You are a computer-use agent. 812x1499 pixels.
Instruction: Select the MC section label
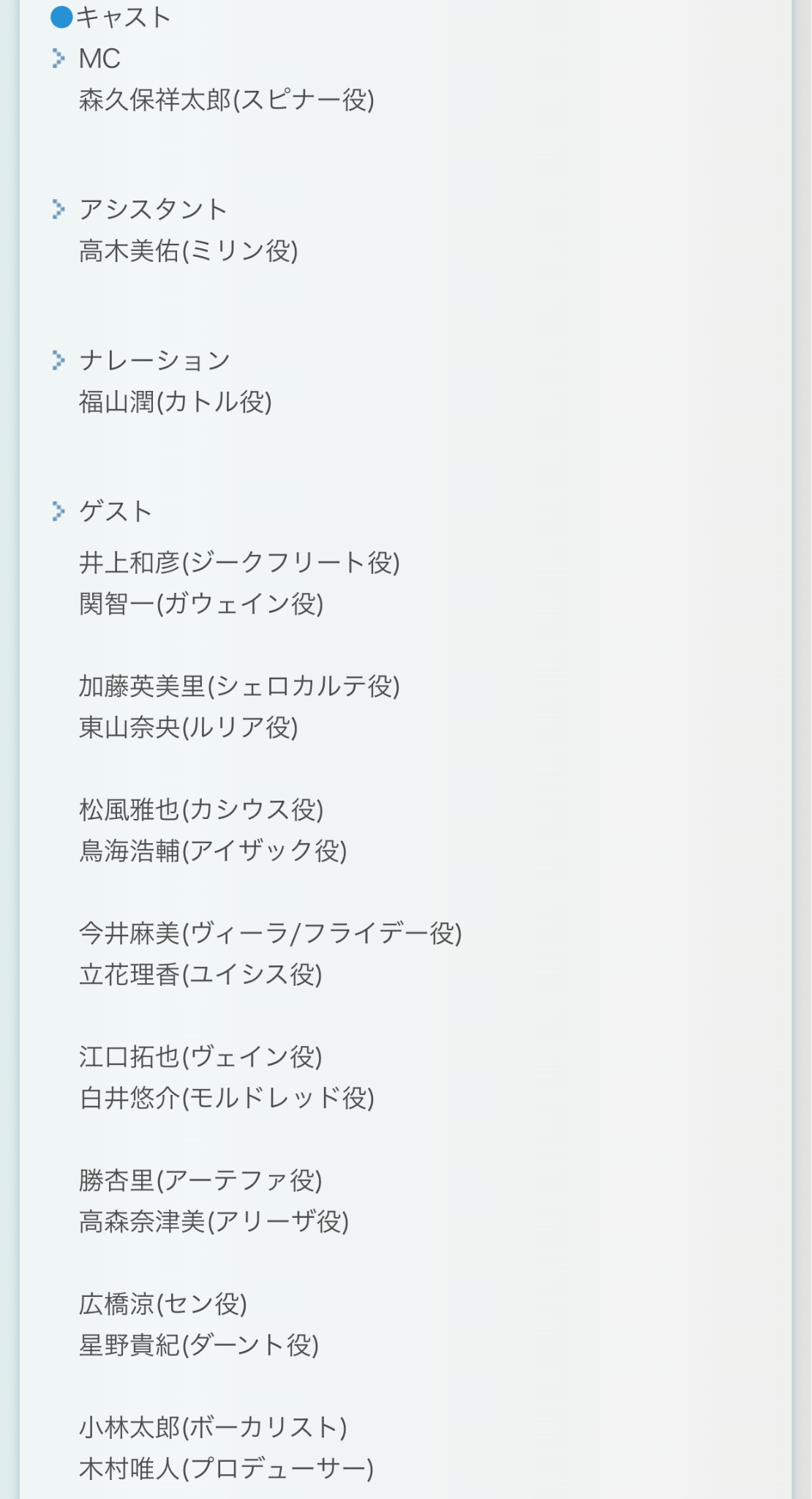(x=99, y=59)
